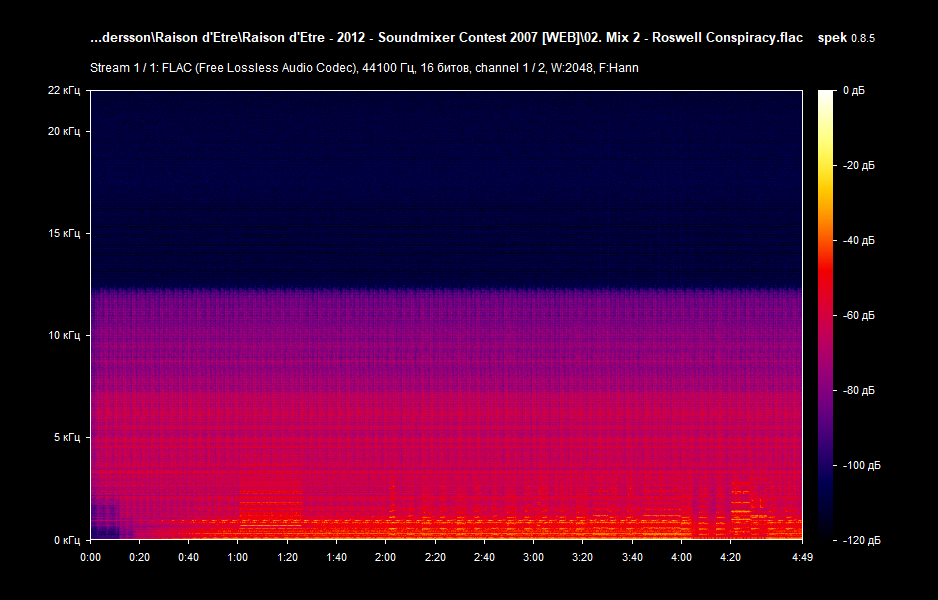The image size is (938, 600).
Task: Click the -60 дБ color scale label
Action: tap(858, 315)
